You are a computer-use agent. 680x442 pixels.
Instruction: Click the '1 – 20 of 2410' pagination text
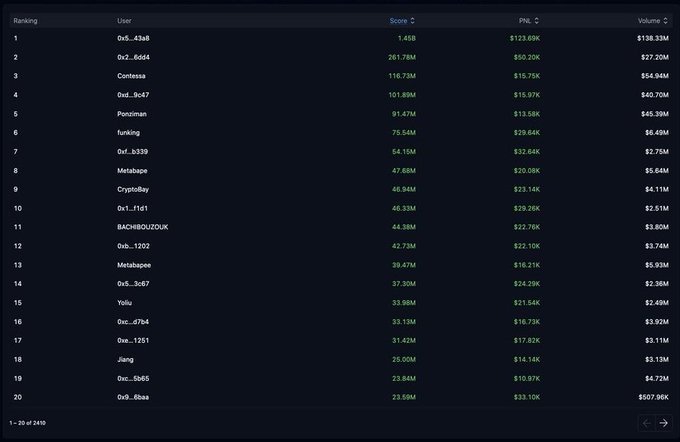click(27, 423)
